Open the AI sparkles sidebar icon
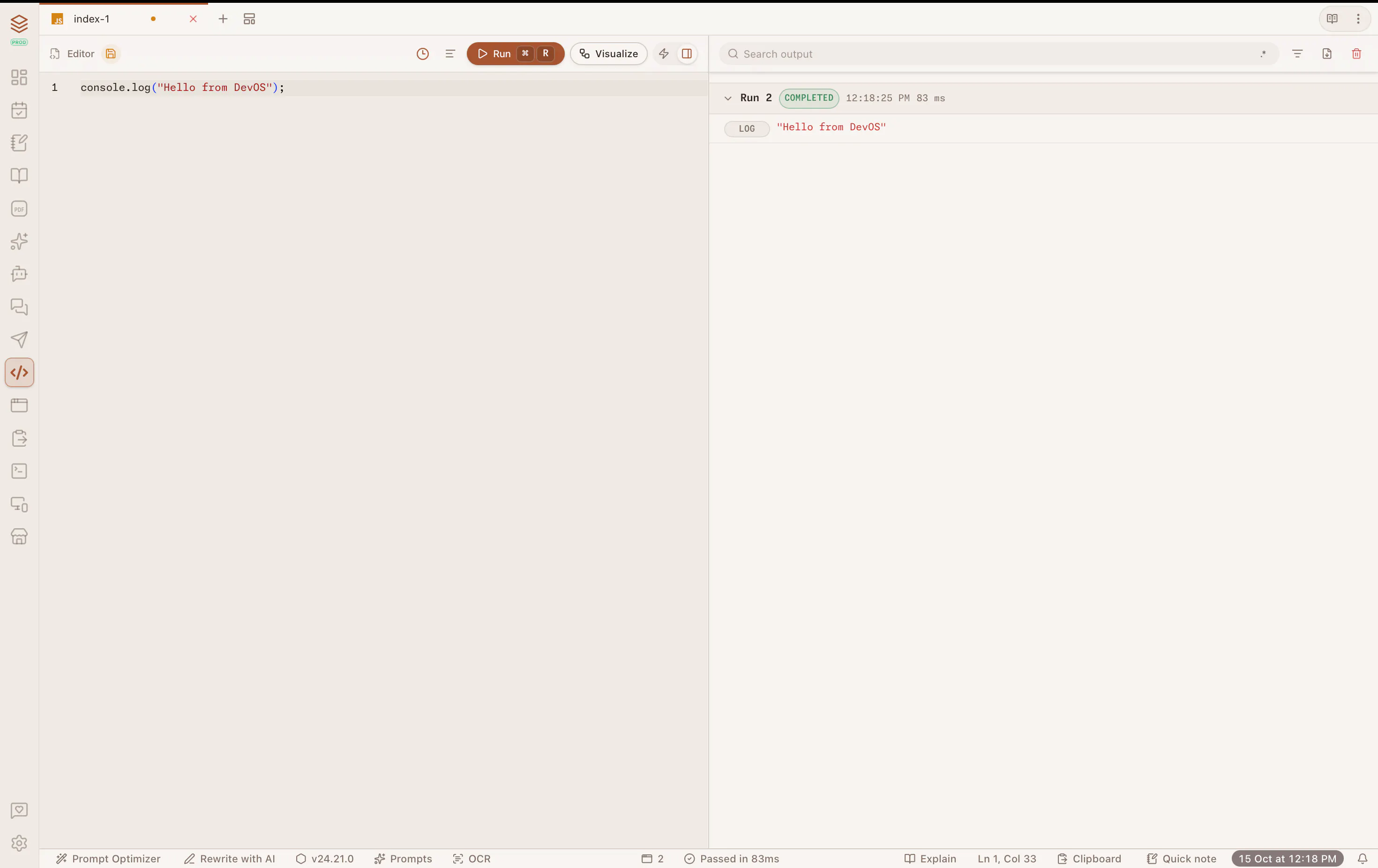 [x=19, y=241]
